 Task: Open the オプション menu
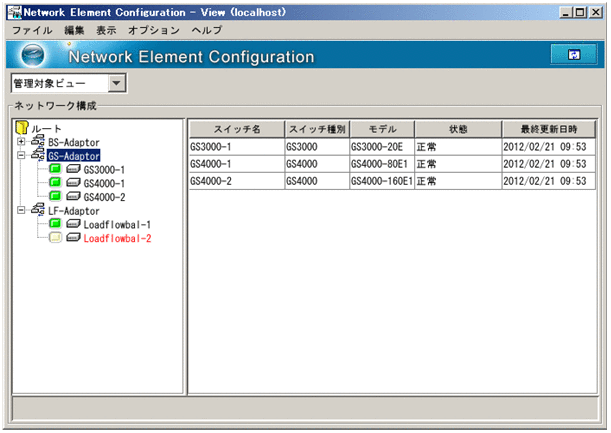tap(153, 31)
